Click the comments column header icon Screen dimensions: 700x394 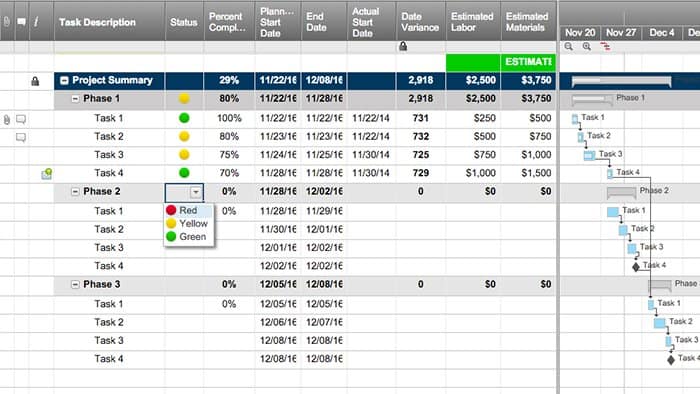point(21,21)
